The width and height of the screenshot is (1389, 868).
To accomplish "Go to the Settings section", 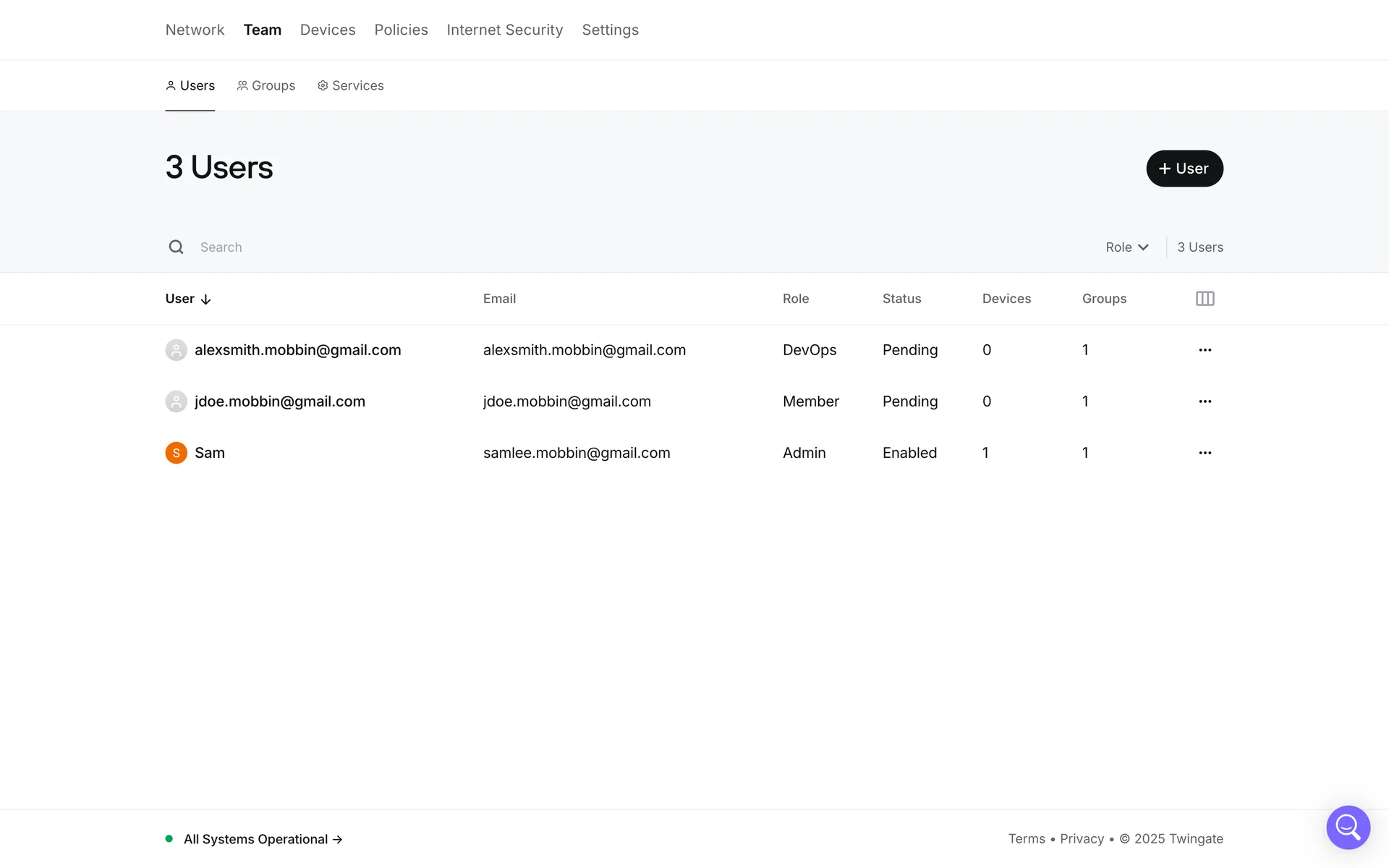I will [610, 30].
